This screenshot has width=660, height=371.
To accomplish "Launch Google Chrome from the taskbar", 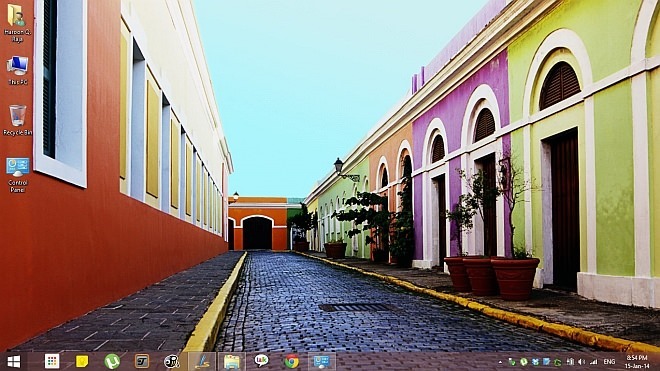I will (291, 361).
